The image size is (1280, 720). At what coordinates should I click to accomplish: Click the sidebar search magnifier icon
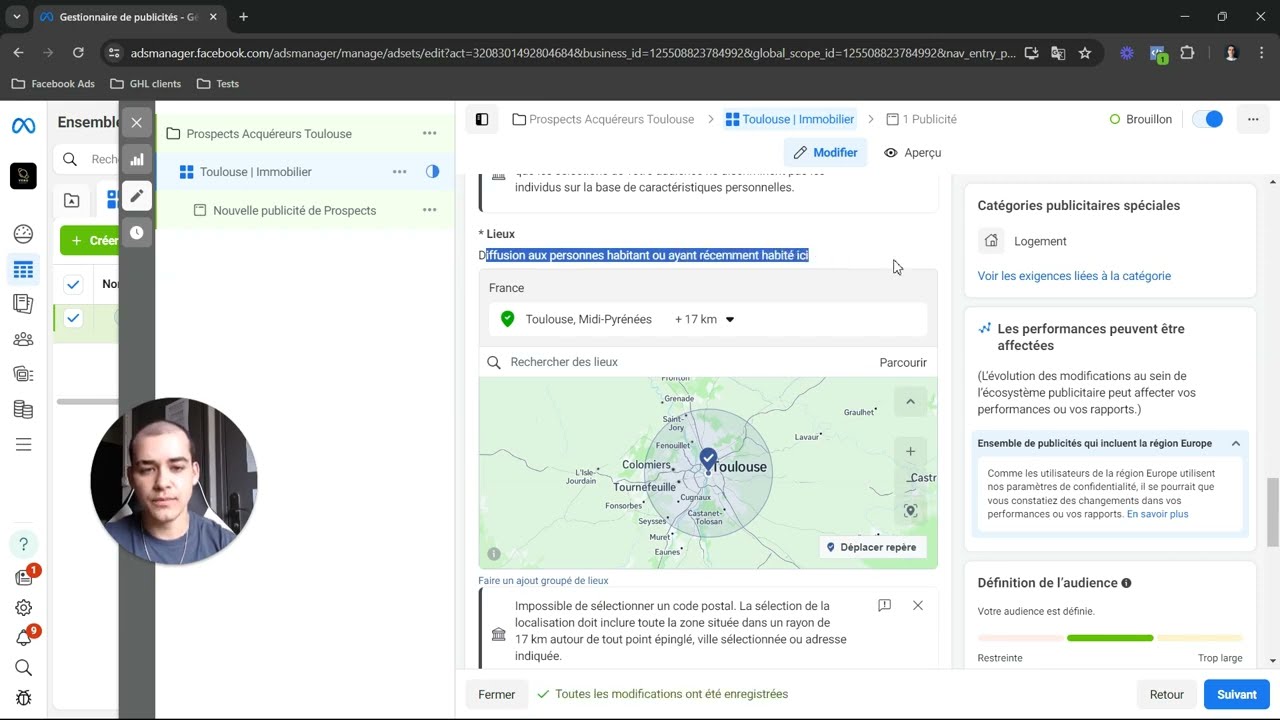[23, 668]
